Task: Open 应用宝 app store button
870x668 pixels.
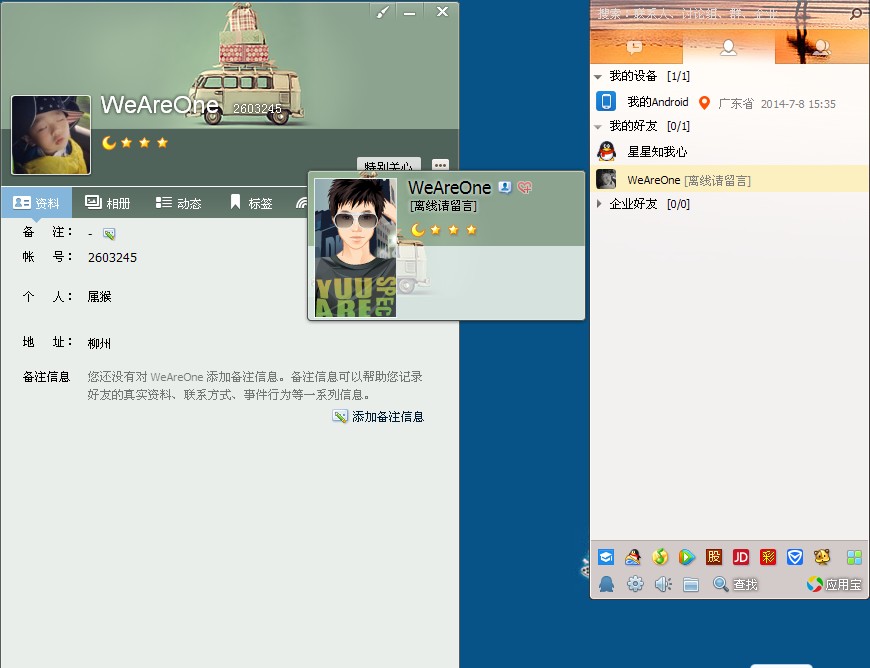Action: pyautogui.click(x=834, y=584)
